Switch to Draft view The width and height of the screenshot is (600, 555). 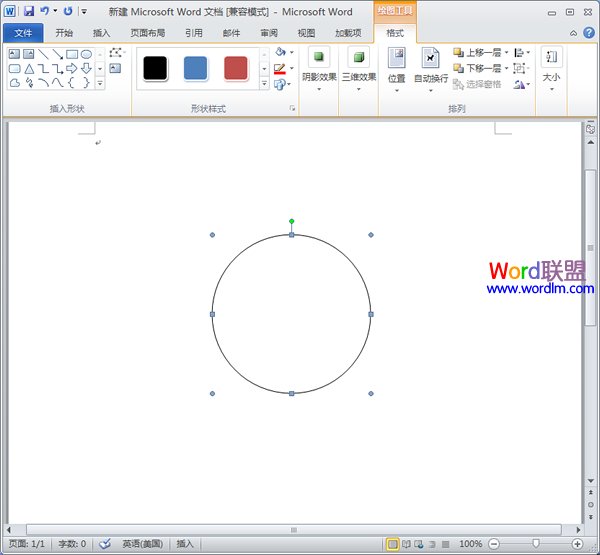pos(445,544)
